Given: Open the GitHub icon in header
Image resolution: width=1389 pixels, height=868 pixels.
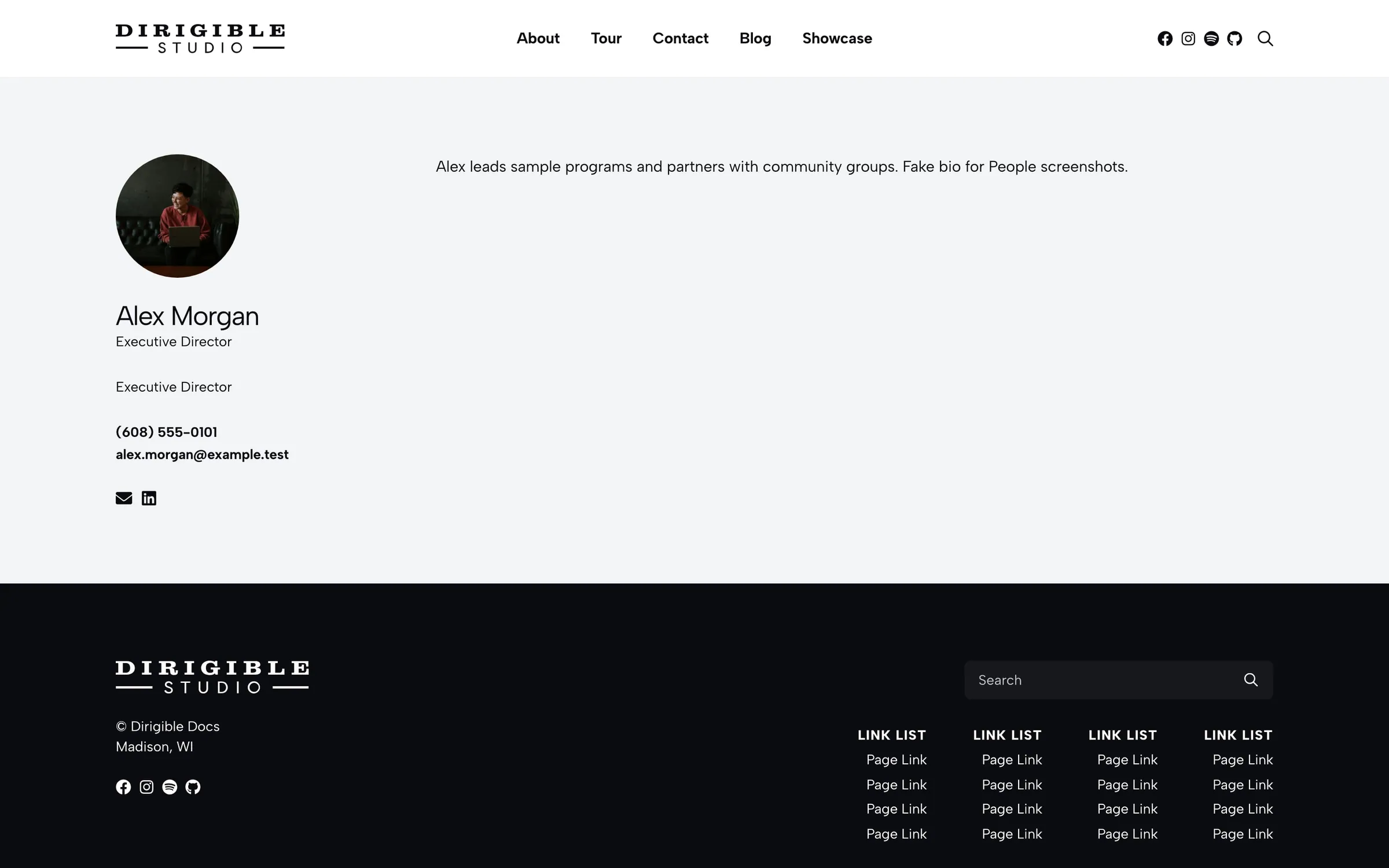Looking at the screenshot, I should (1234, 39).
